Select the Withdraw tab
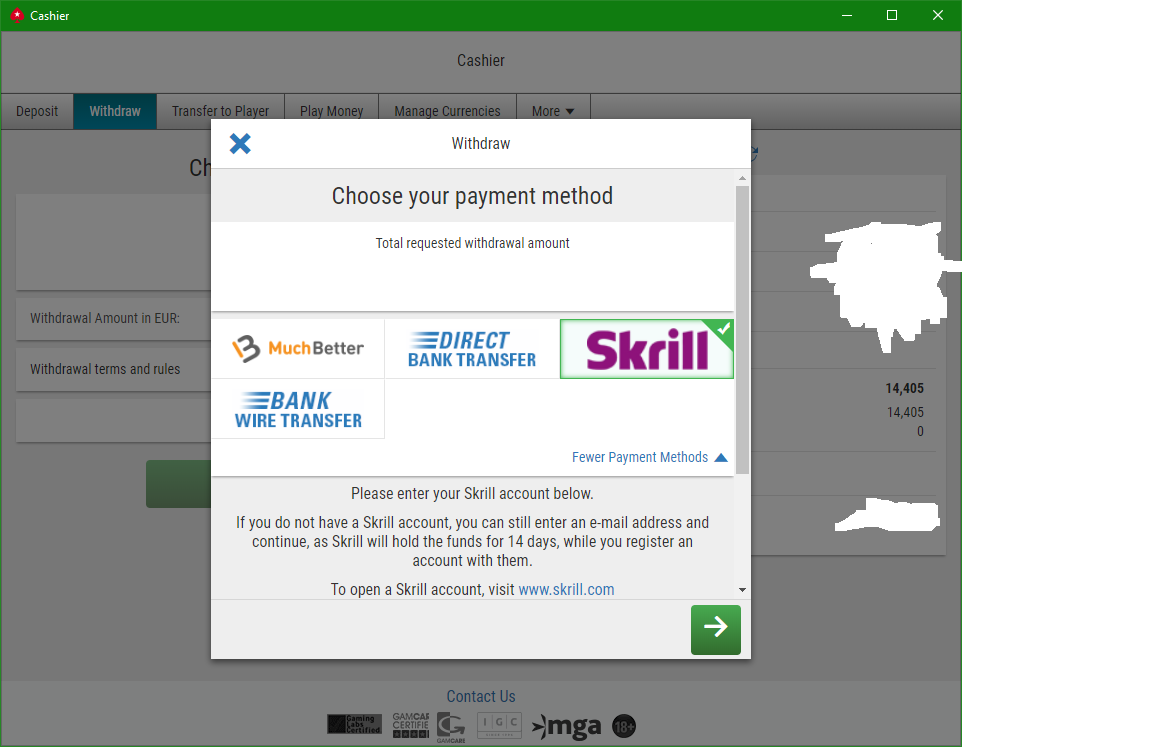 [x=115, y=111]
